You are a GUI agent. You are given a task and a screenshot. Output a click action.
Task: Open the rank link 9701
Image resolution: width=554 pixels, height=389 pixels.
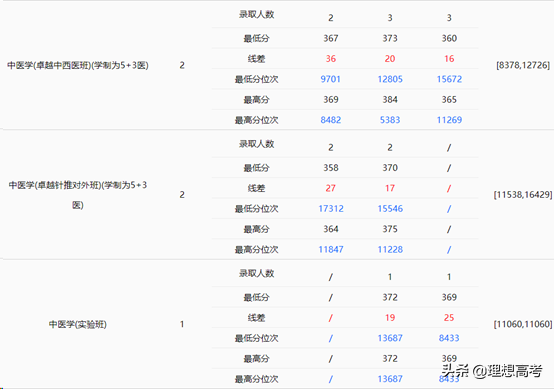point(331,79)
